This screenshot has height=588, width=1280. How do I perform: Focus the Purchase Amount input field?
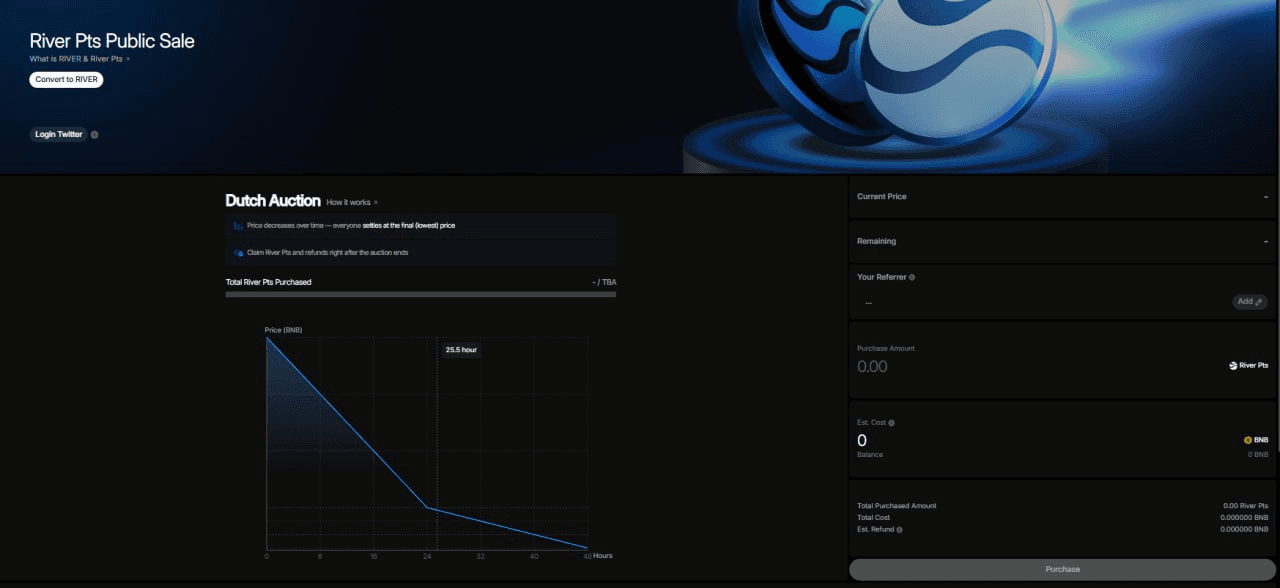[x=1000, y=366]
